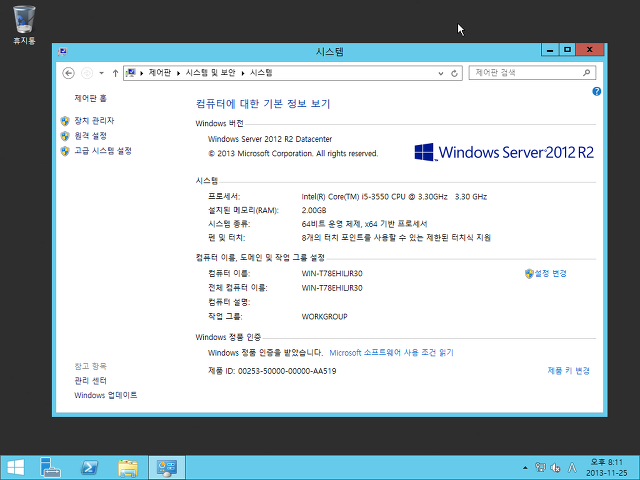
Task: Open Microsoft 소프트웨어 사용 조건 읽기 link
Action: [391, 353]
